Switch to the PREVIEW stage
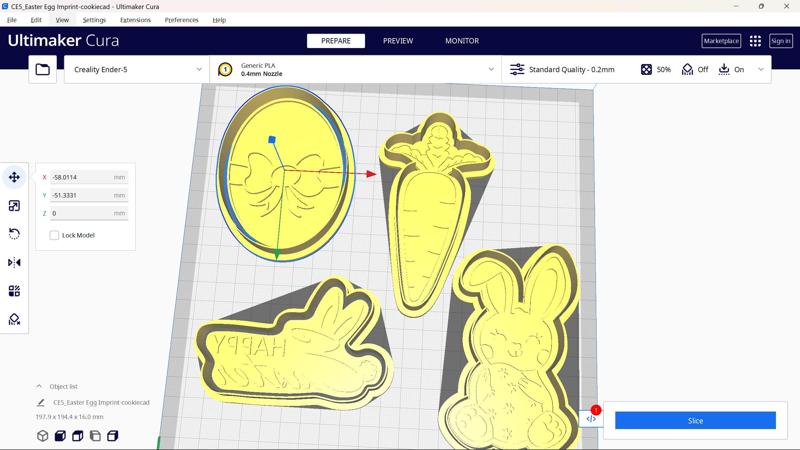Screen dimensions: 800x450 (x=398, y=41)
